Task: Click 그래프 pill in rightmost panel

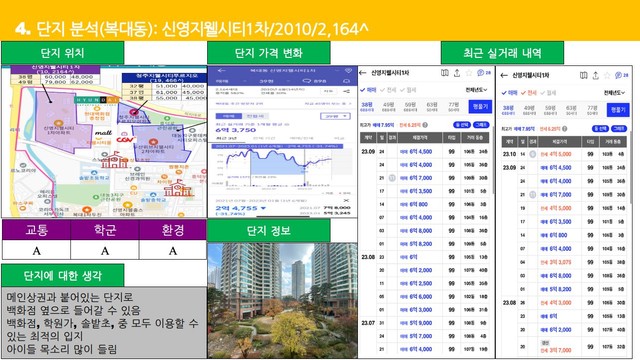Action: click(x=619, y=129)
